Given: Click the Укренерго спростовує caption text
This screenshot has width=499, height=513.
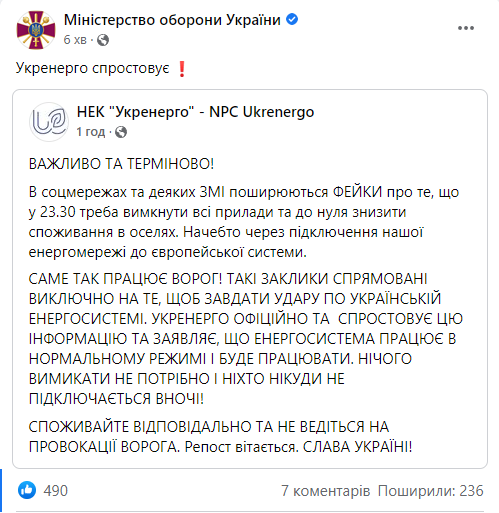Looking at the screenshot, I should pos(93,68).
